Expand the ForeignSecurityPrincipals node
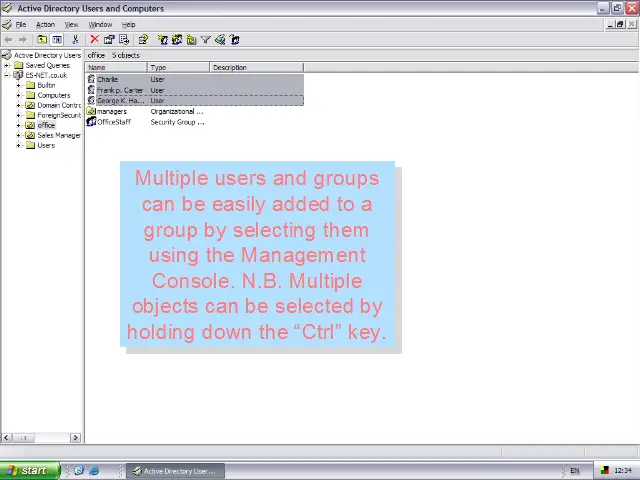 click(18, 115)
